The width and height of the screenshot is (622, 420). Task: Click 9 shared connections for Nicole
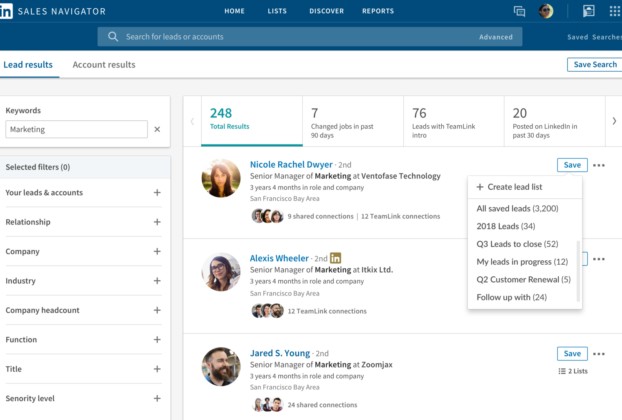click(x=321, y=216)
